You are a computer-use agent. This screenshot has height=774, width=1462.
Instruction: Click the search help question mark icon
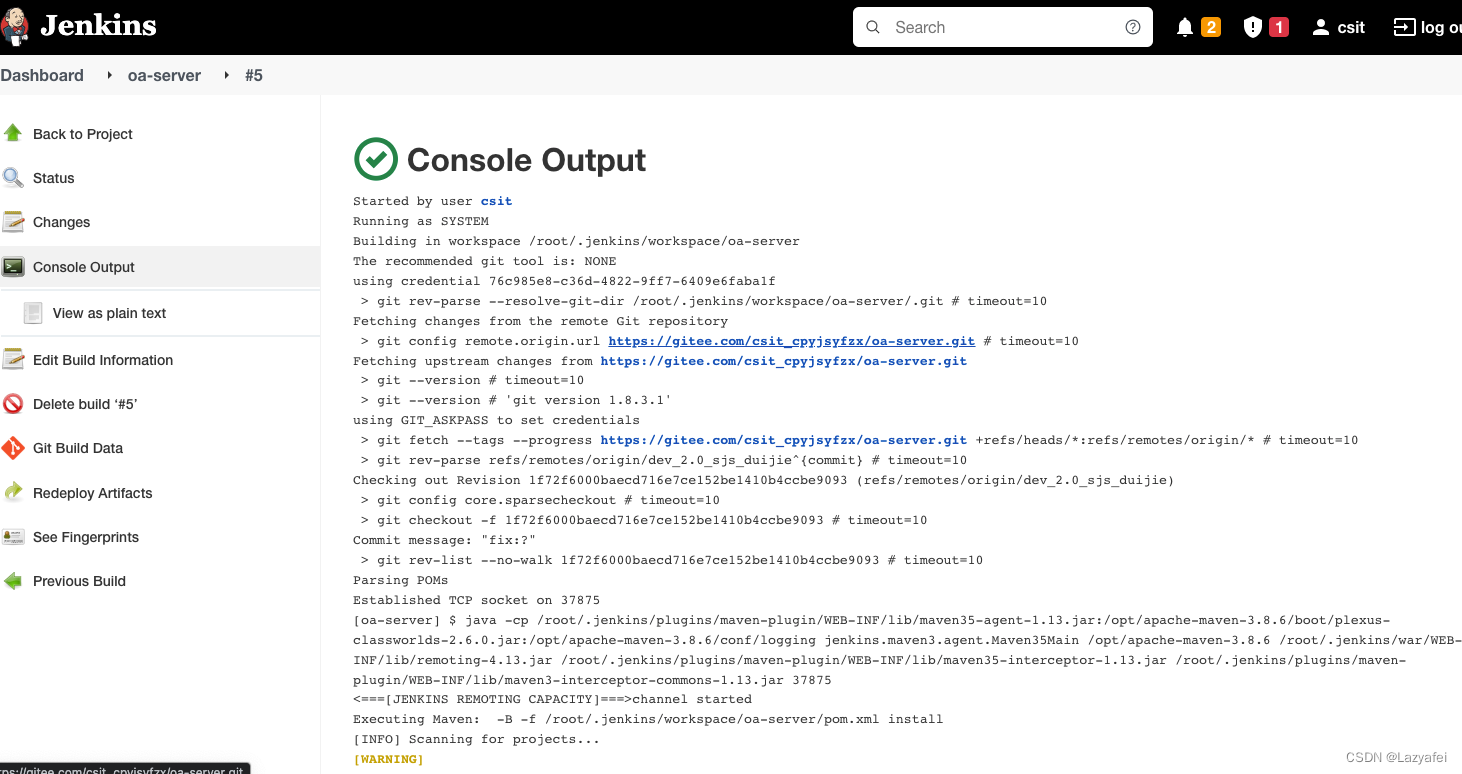1133,27
